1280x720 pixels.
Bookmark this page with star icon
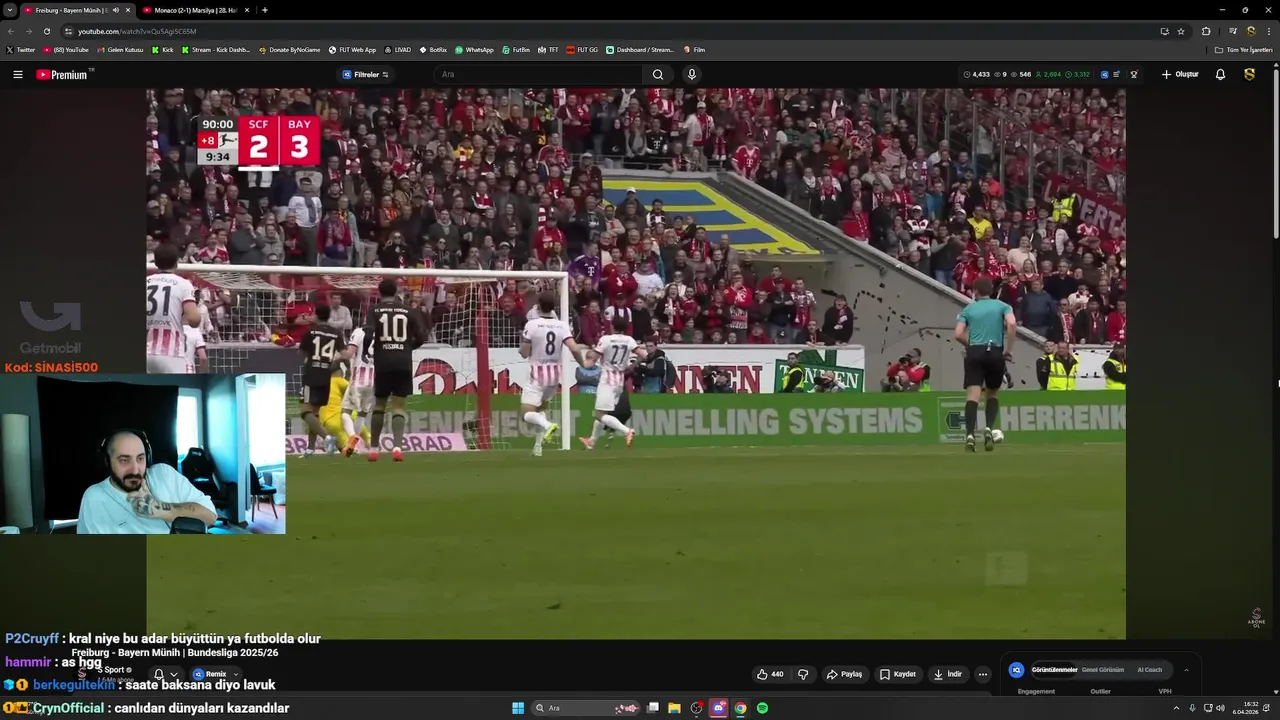[x=1181, y=31]
